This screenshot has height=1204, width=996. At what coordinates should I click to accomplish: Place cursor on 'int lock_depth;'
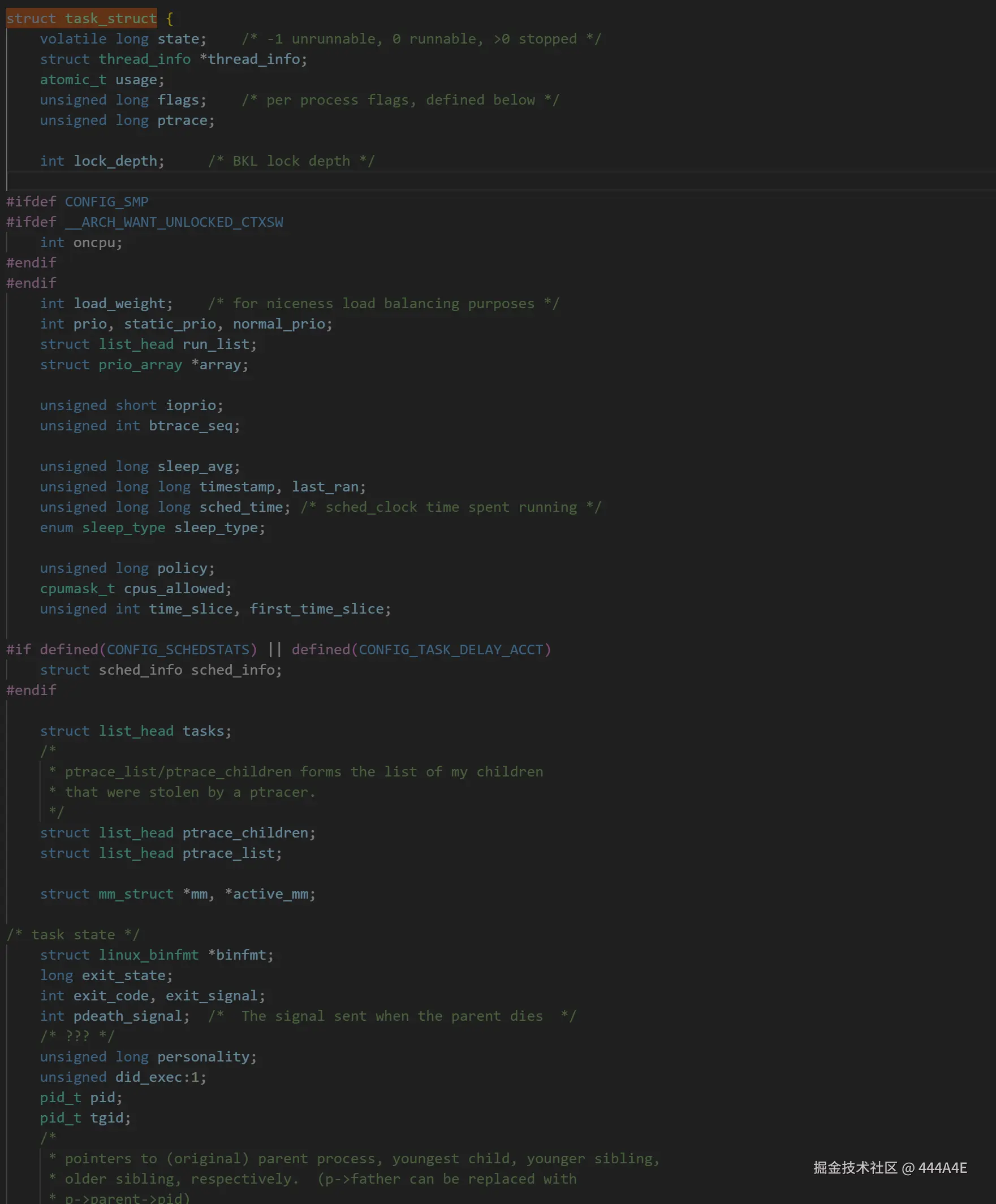[x=102, y=161]
